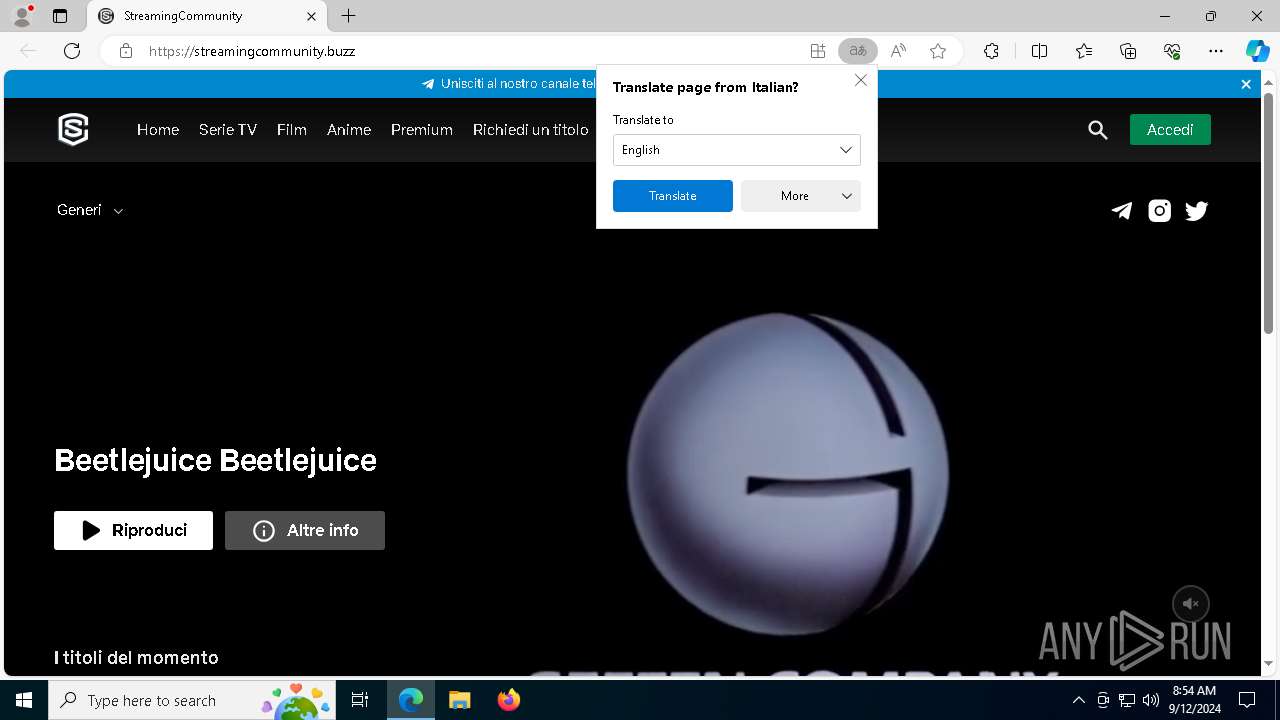1280x720 pixels.
Task: Open Richiedi un titolo page
Action: tap(531, 130)
